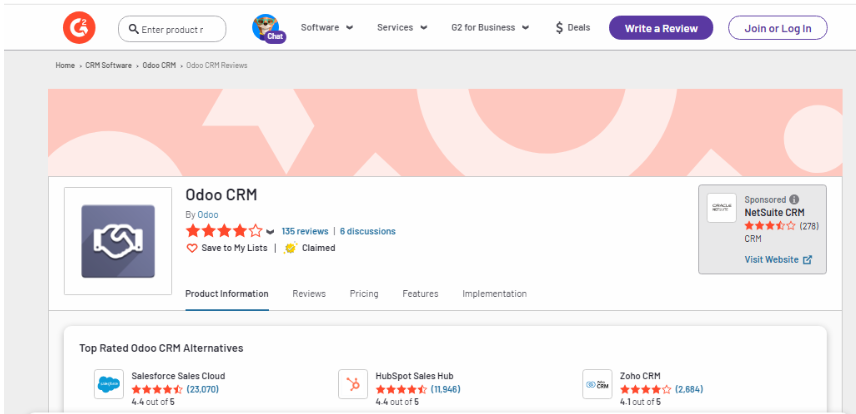Expand the Services menu
This screenshot has width=856, height=414.
[x=402, y=27]
